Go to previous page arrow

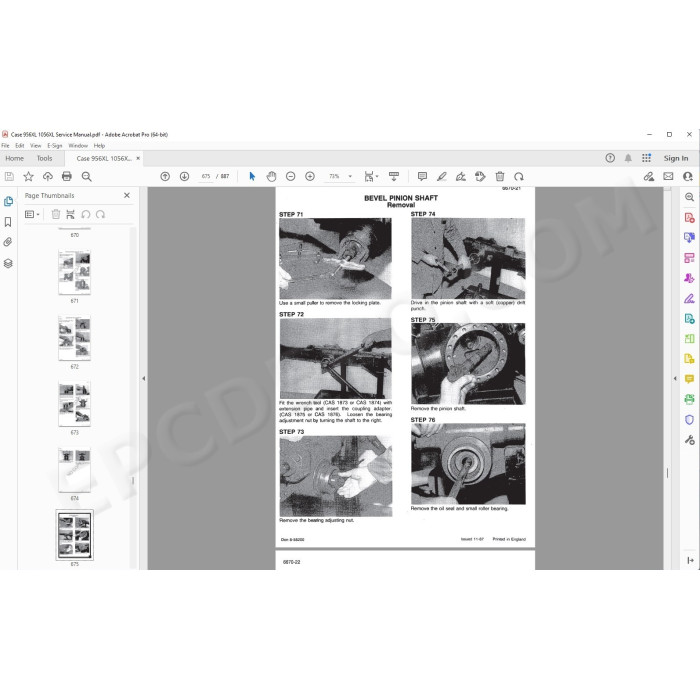point(165,176)
